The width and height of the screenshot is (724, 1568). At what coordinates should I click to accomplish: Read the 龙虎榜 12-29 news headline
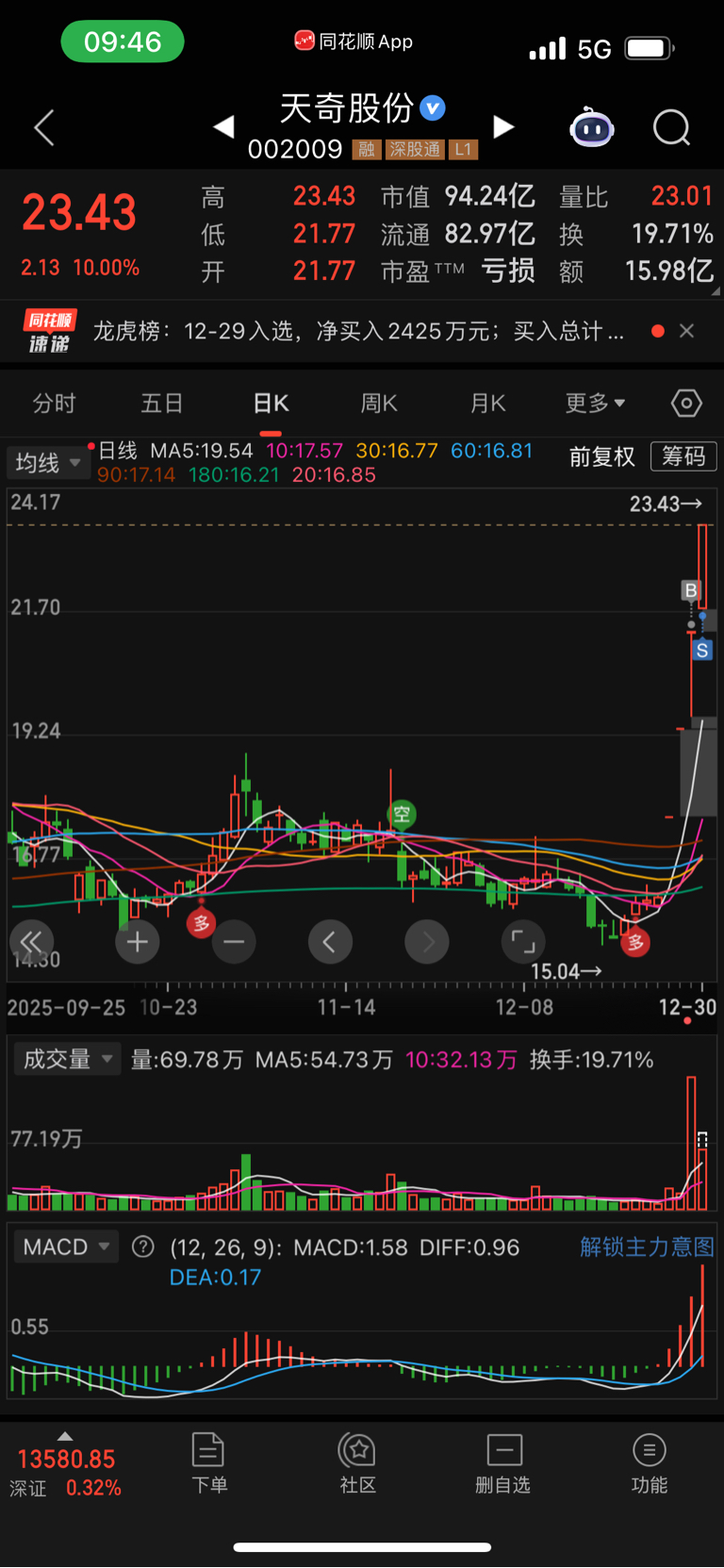tap(358, 331)
